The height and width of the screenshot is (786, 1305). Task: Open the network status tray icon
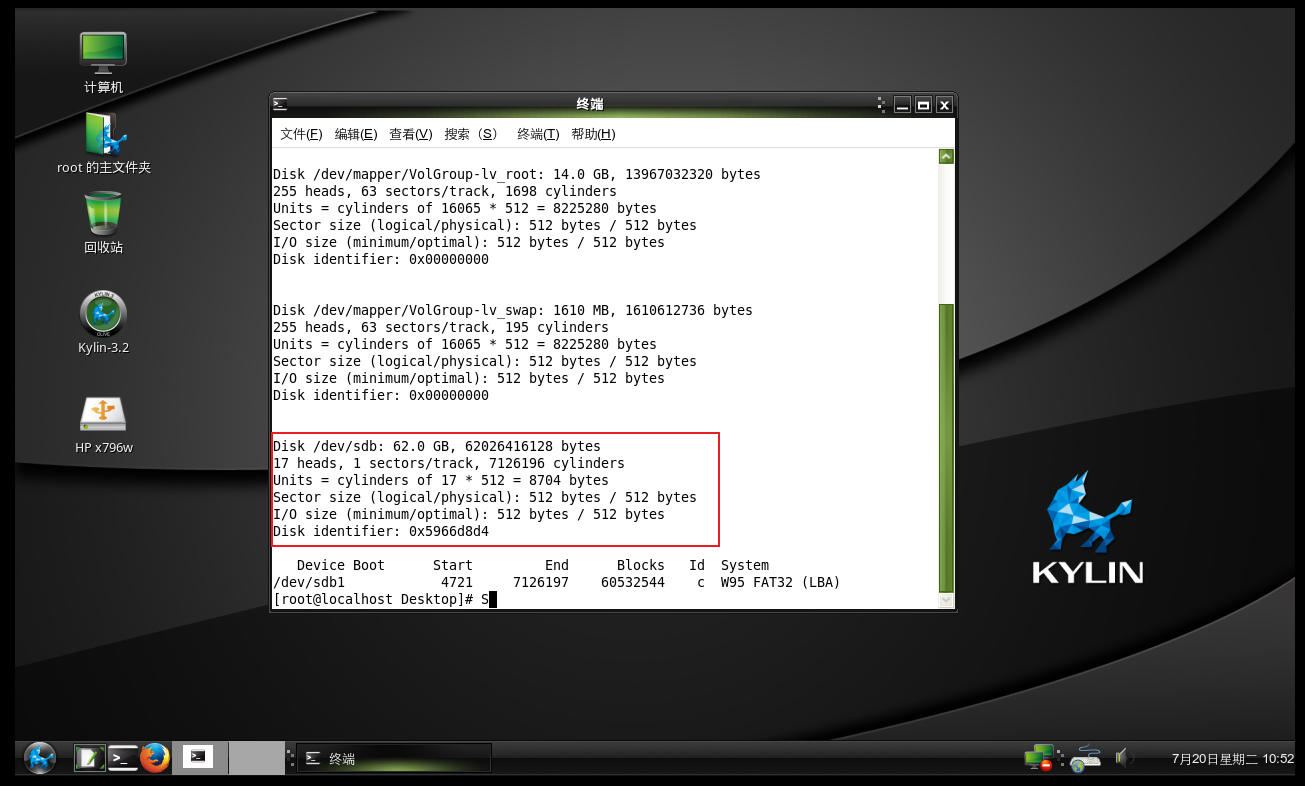point(1038,757)
